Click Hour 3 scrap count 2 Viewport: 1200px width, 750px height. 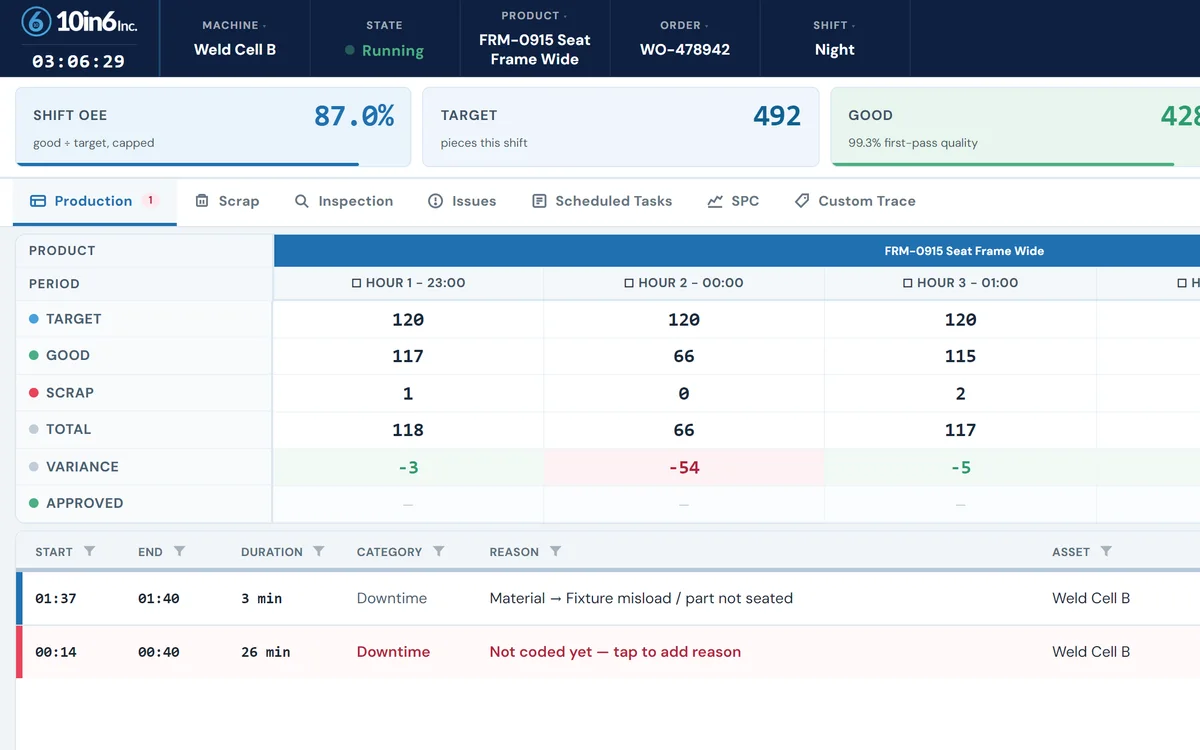click(x=961, y=394)
